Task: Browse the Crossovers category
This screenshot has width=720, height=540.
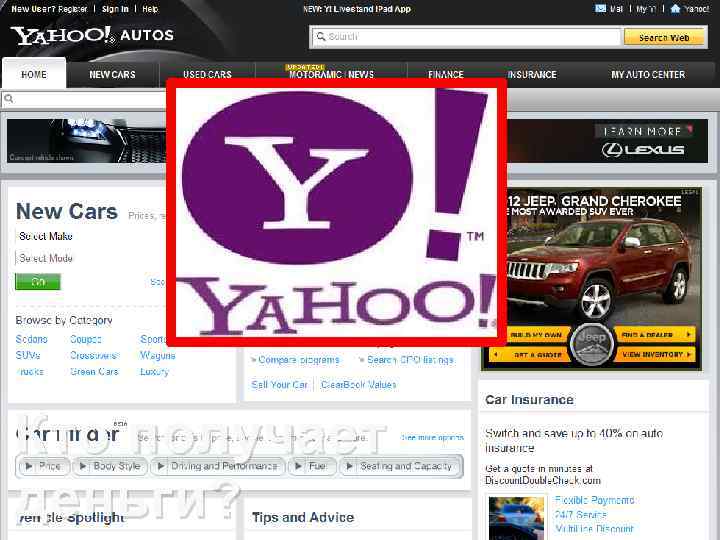Action: click(x=94, y=355)
